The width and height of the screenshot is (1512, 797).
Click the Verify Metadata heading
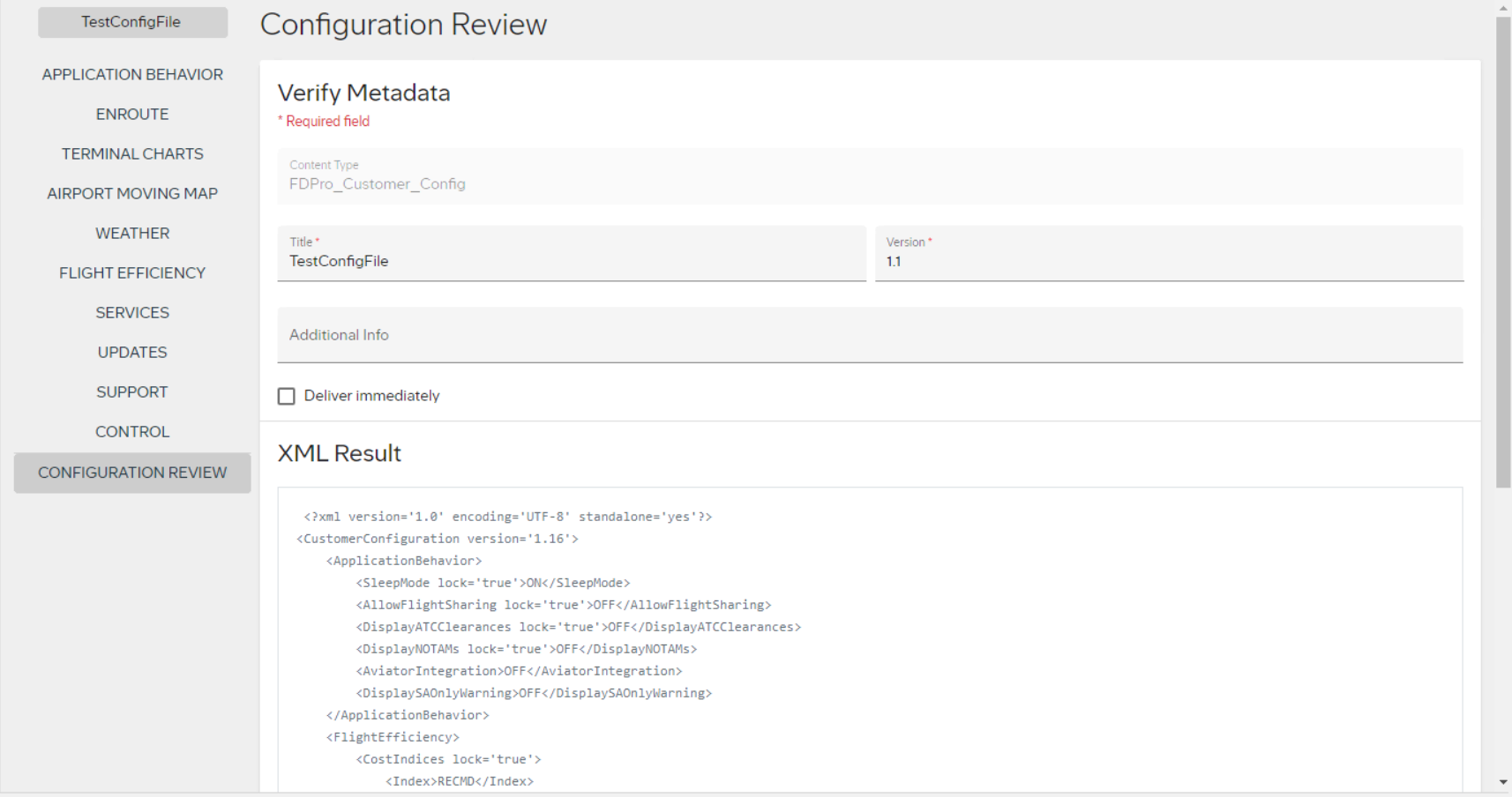click(364, 93)
